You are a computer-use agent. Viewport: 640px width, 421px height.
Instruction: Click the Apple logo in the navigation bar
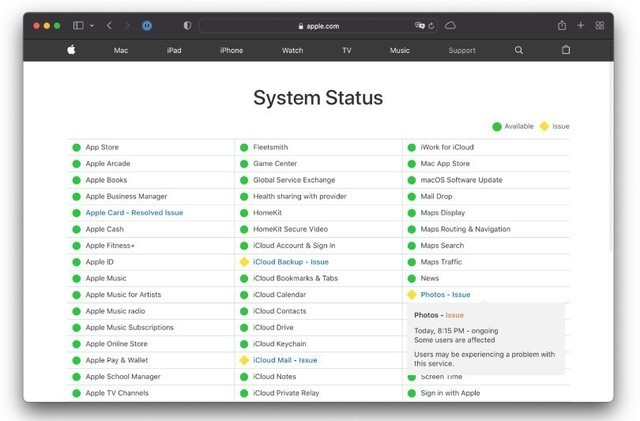pyautogui.click(x=71, y=50)
